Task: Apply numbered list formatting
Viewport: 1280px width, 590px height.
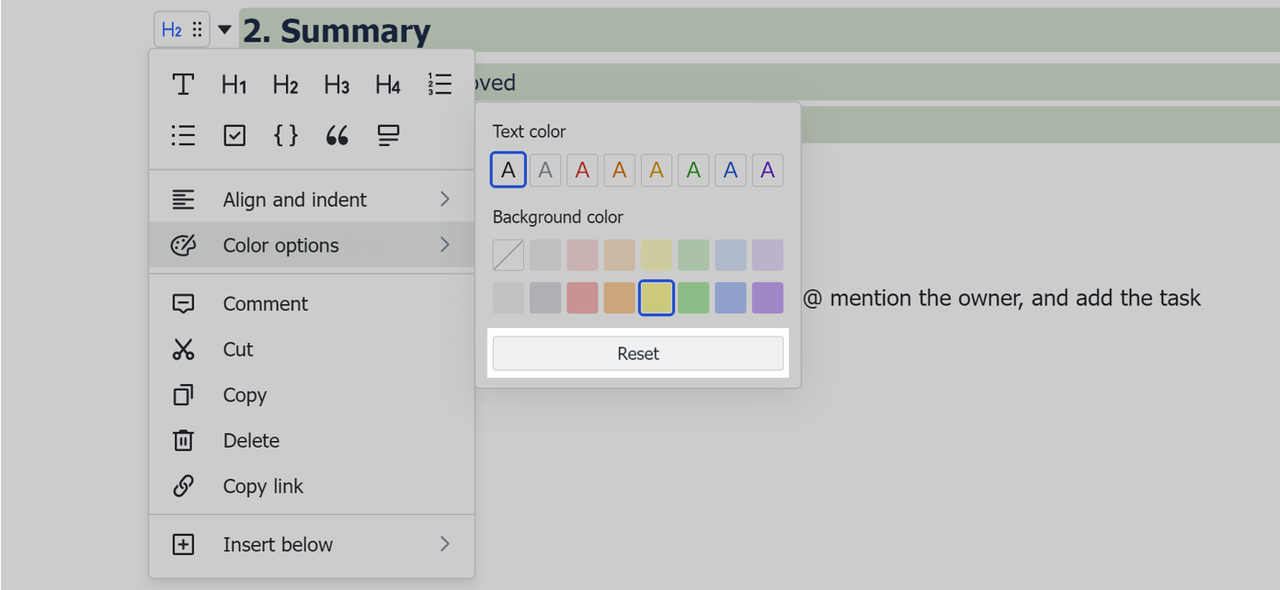Action: coord(439,85)
